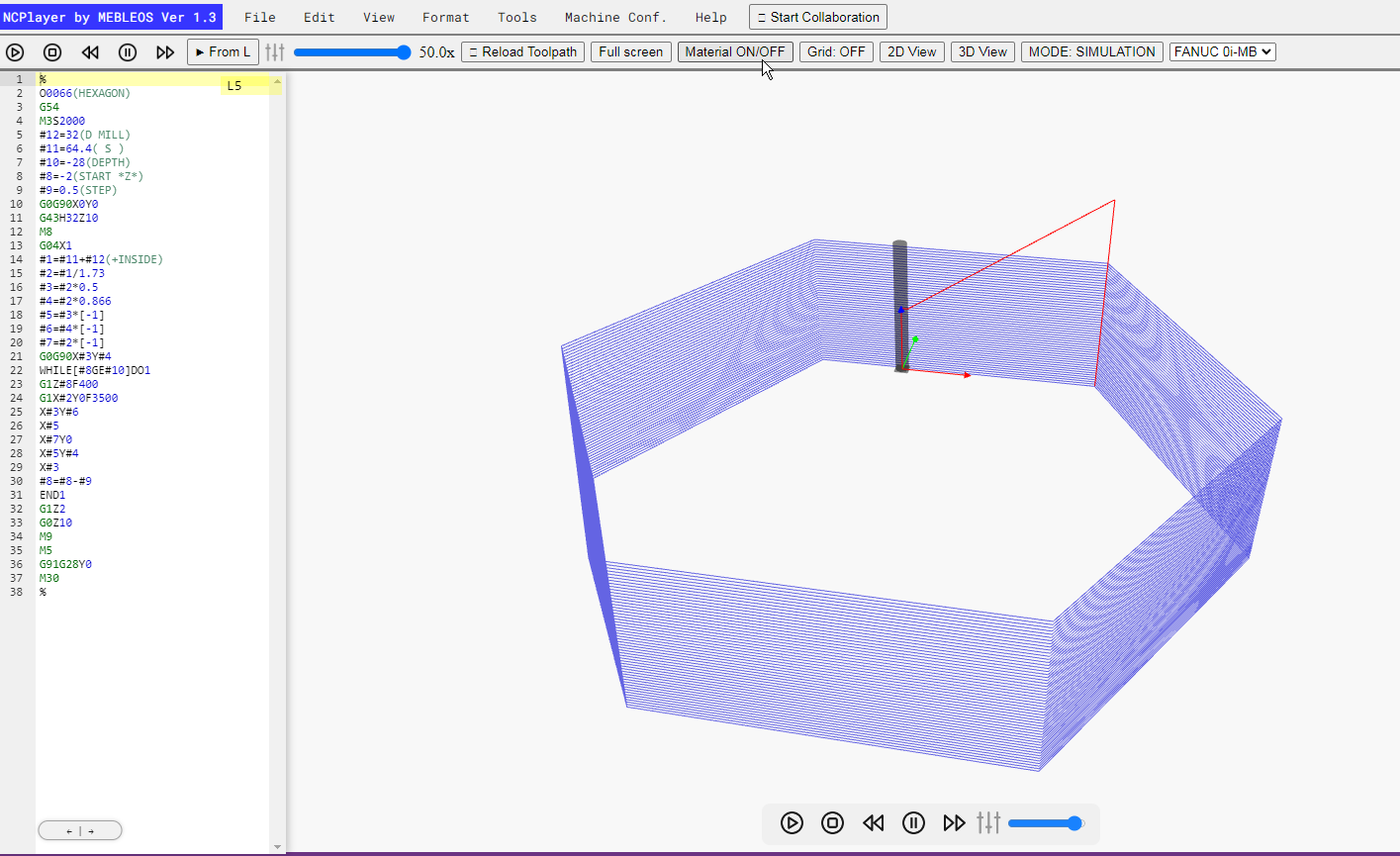Viewport: 1400px width, 856px height.
Task: Open the speed settings sliders icon in the top toolbar
Action: coord(275,52)
